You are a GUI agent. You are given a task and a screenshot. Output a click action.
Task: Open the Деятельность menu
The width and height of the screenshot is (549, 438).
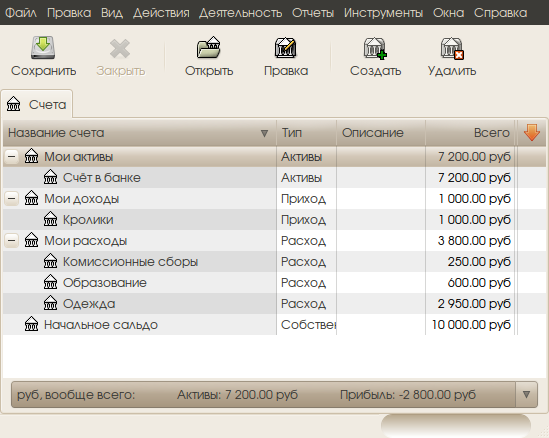point(241,13)
